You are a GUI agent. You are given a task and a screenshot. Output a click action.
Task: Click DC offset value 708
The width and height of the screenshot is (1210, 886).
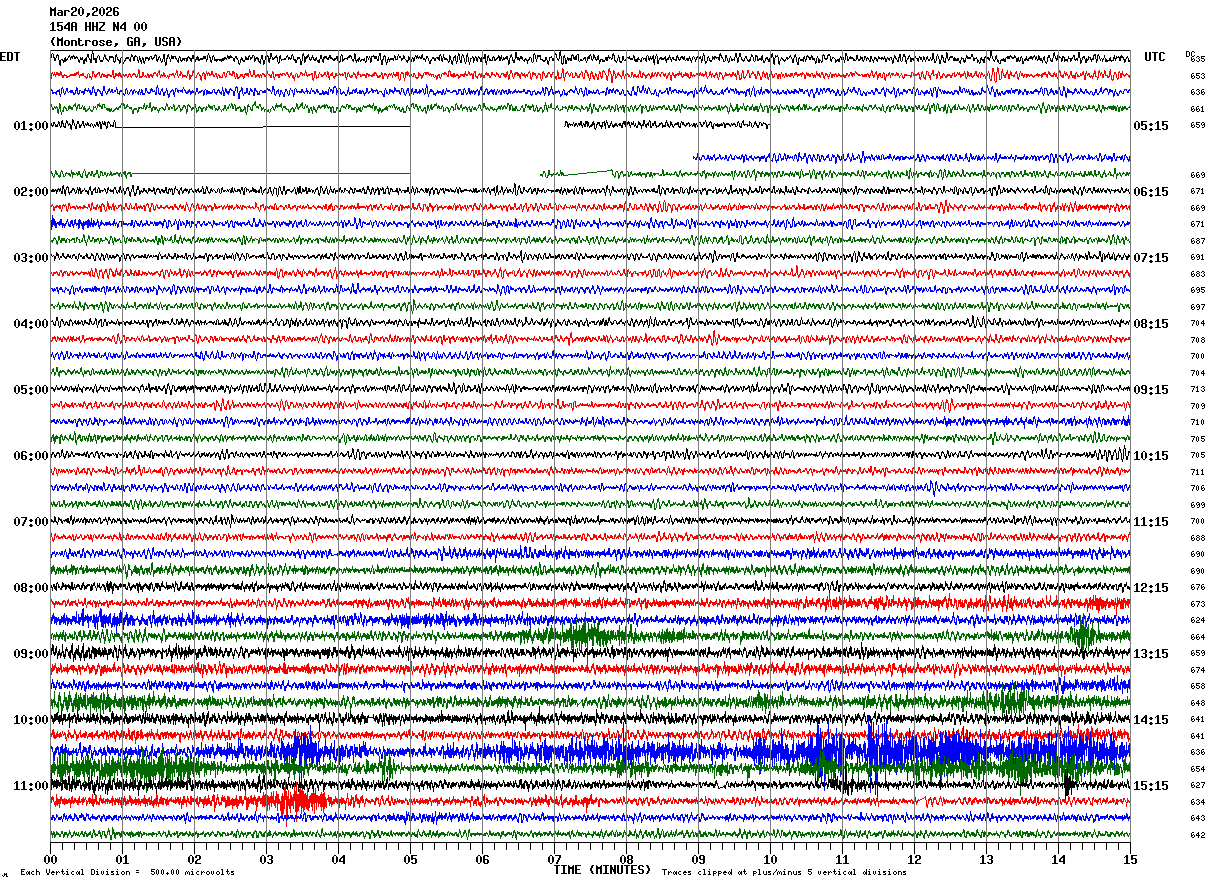(1197, 340)
